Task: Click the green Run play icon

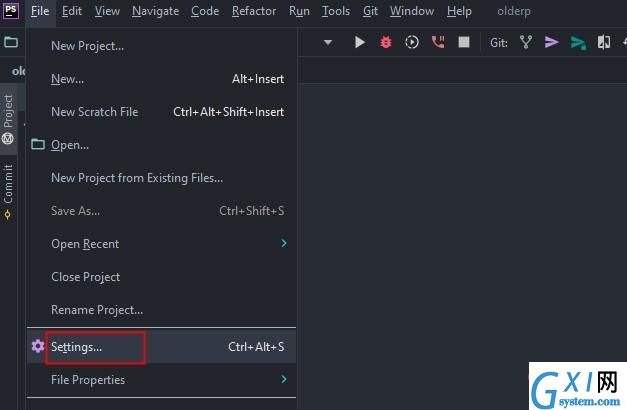Action: click(359, 42)
